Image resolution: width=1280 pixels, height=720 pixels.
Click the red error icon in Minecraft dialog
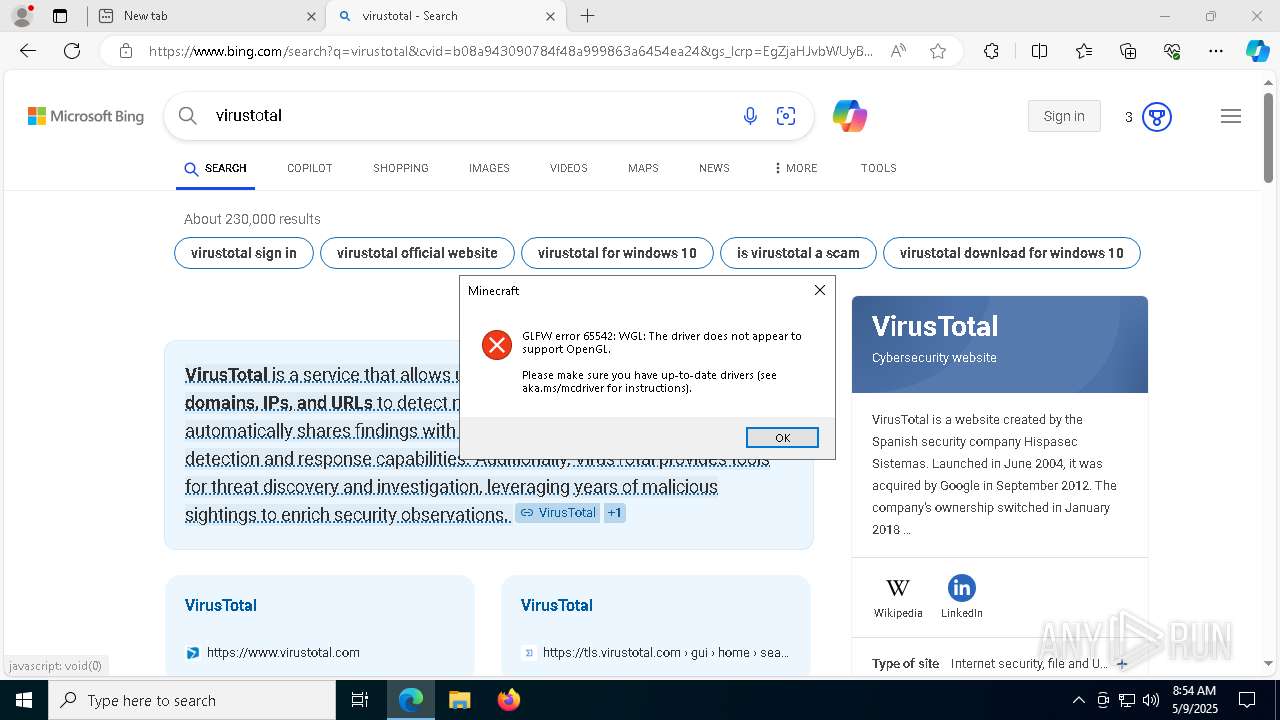[x=496, y=345]
